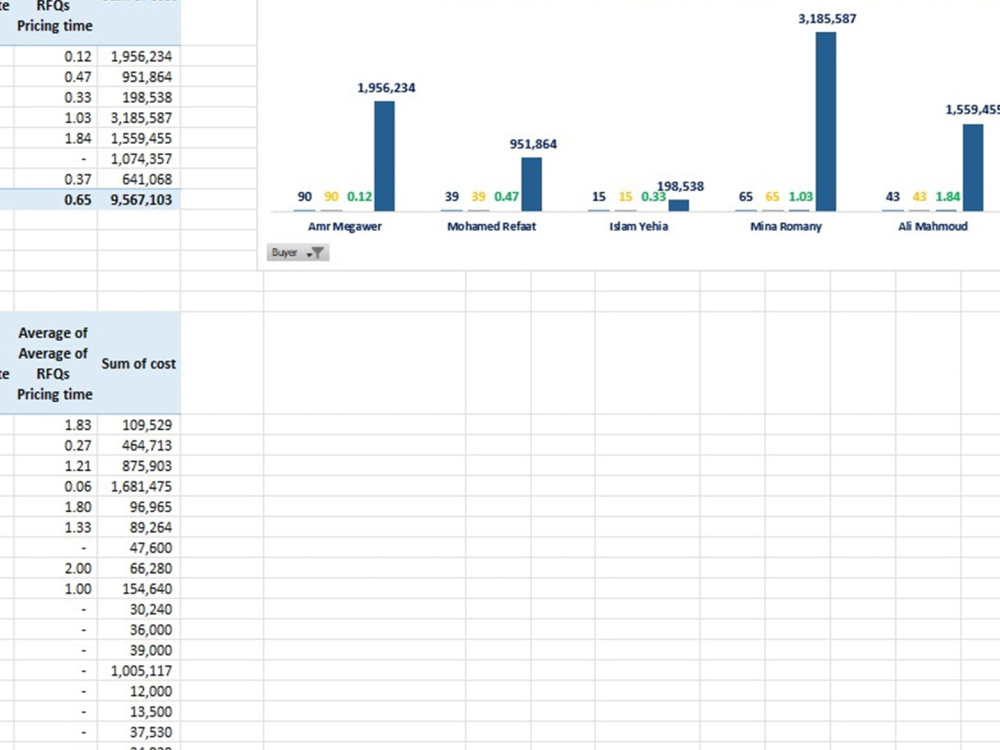
Task: Select the cell showing 1,074,357
Action: click(139, 158)
